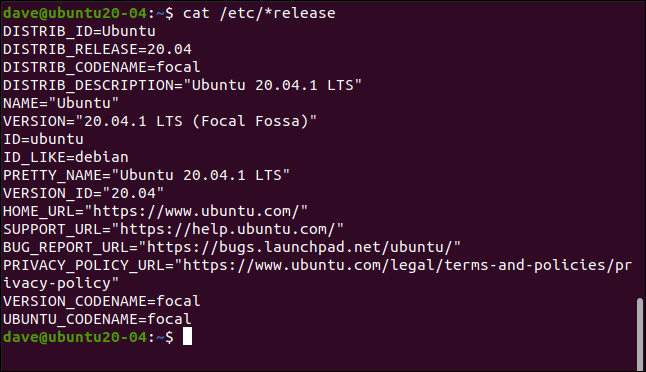Click the https://help.ubuntu.com/ support URL

point(228,229)
